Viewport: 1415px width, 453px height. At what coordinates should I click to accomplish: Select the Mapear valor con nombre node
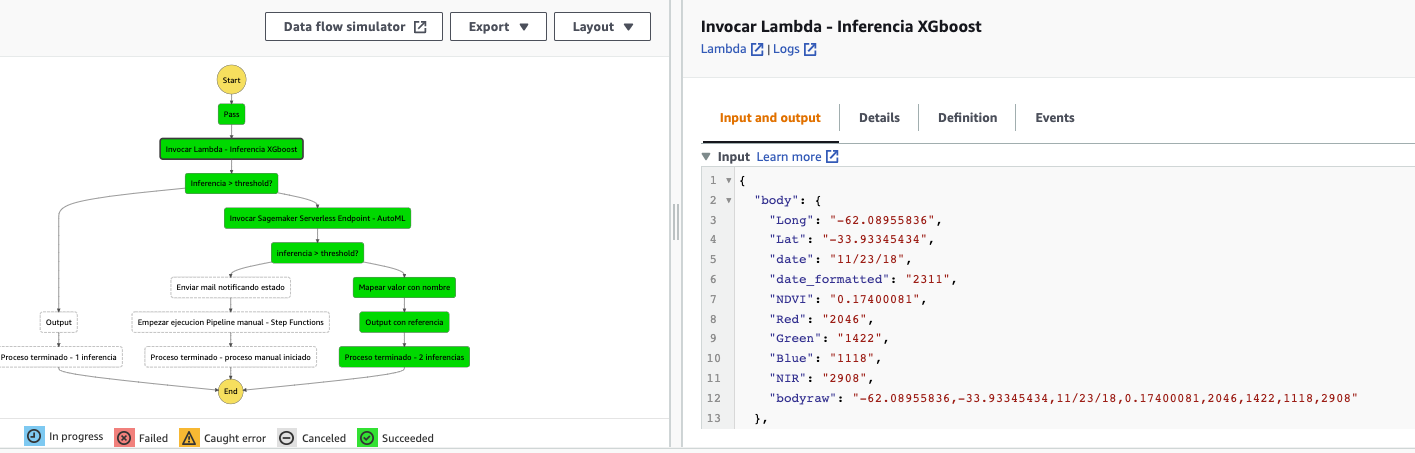click(x=404, y=288)
